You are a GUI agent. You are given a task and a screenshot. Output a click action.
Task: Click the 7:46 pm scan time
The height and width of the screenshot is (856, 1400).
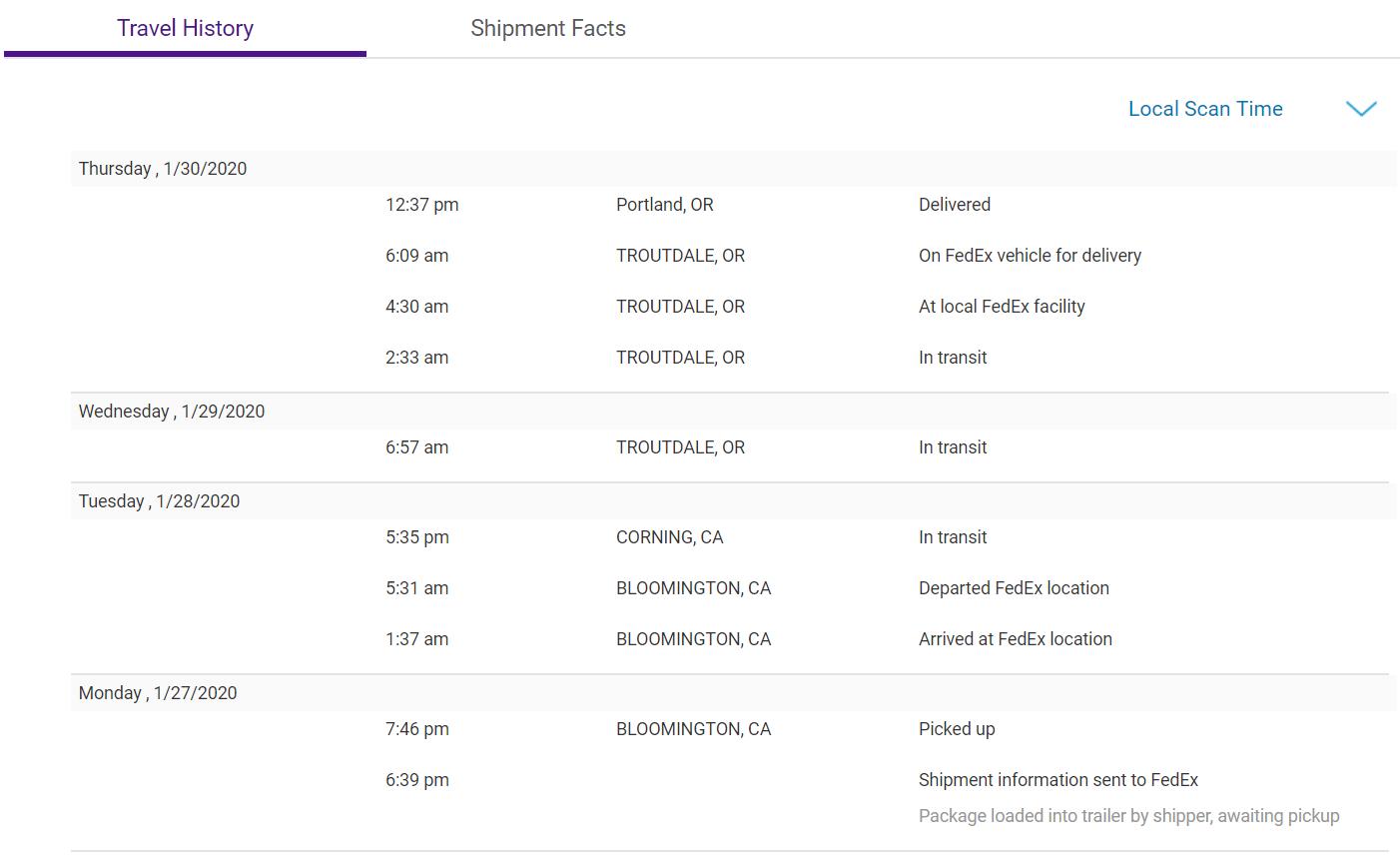click(417, 729)
